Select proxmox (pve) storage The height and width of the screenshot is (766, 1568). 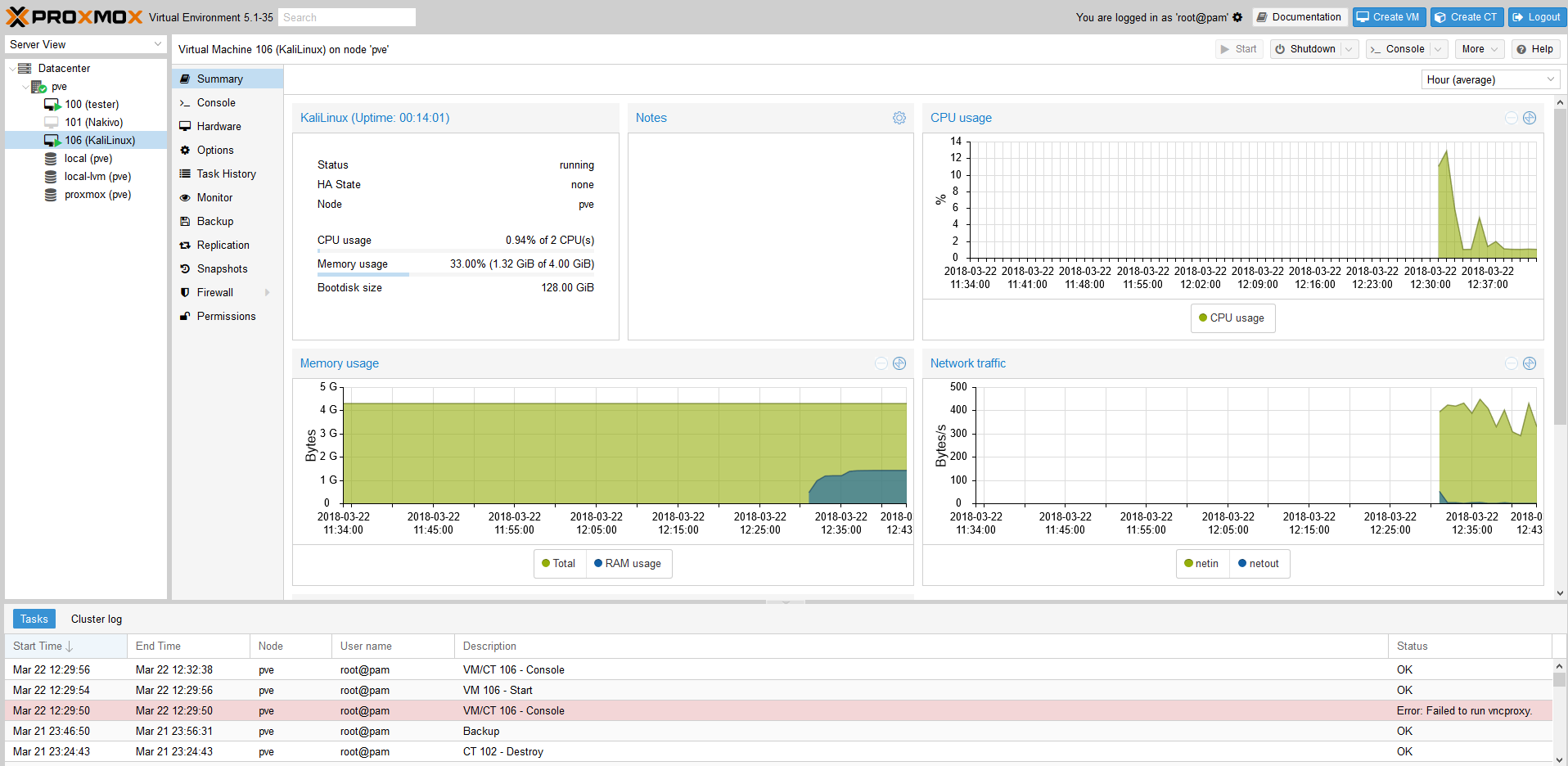[97, 194]
